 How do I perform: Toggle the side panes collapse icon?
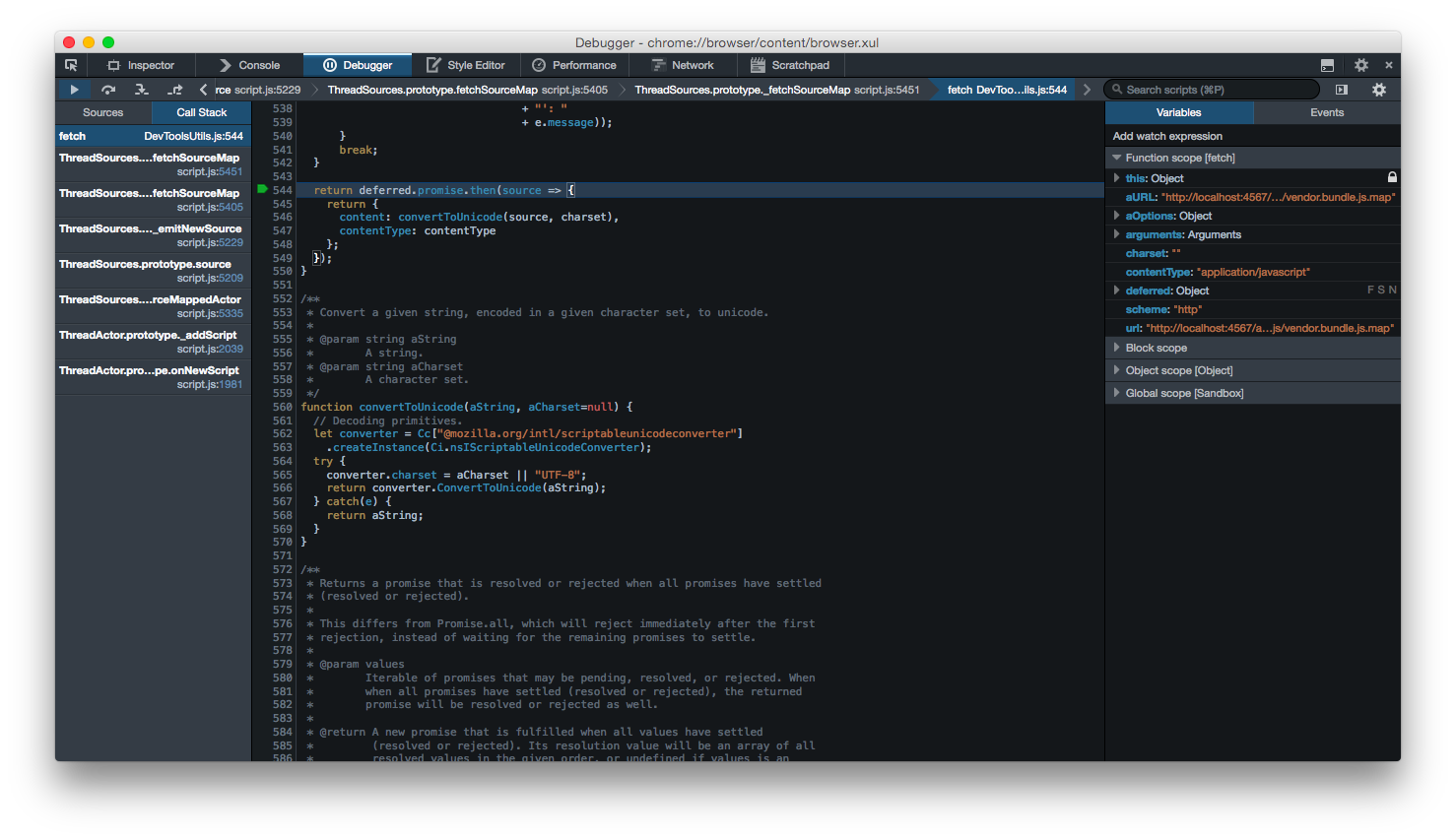[1342, 90]
